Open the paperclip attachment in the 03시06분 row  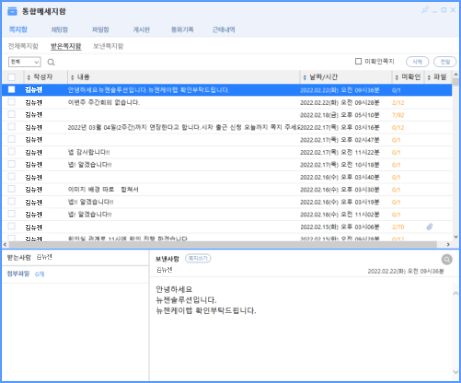pos(429,227)
